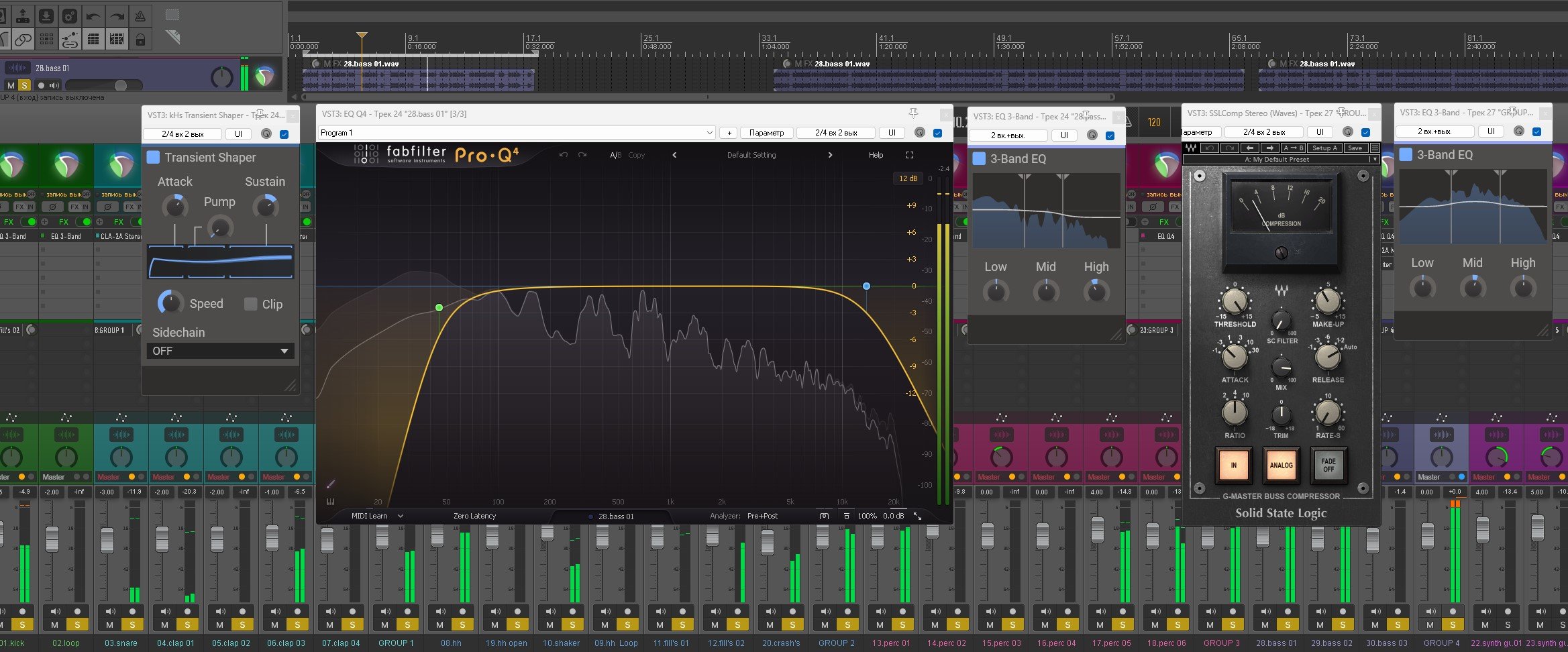The image size is (1568, 652).
Task: Toggle the grid lines icon in toolbar
Action: (x=93, y=40)
